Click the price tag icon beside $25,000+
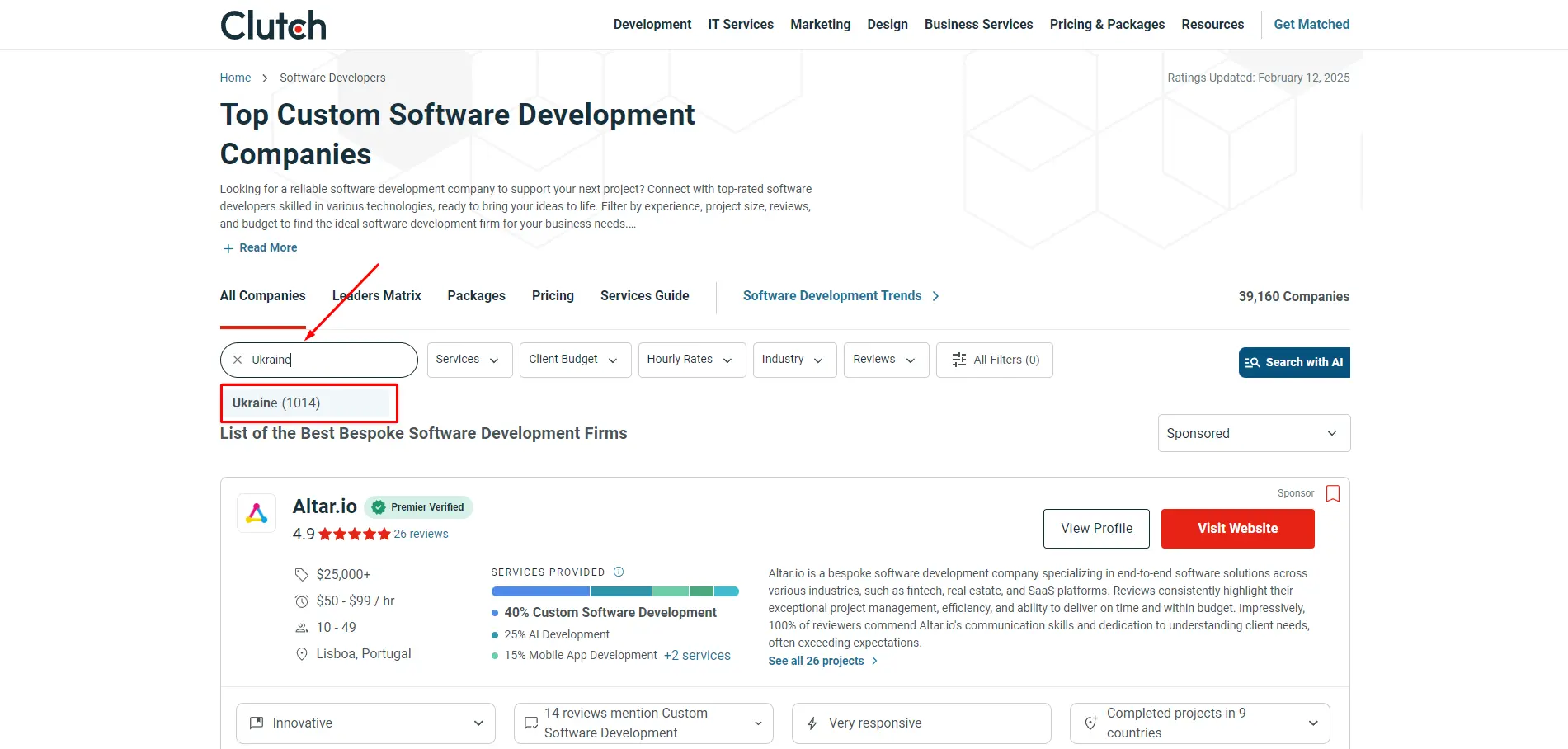This screenshot has height=749, width=1568. (302, 574)
